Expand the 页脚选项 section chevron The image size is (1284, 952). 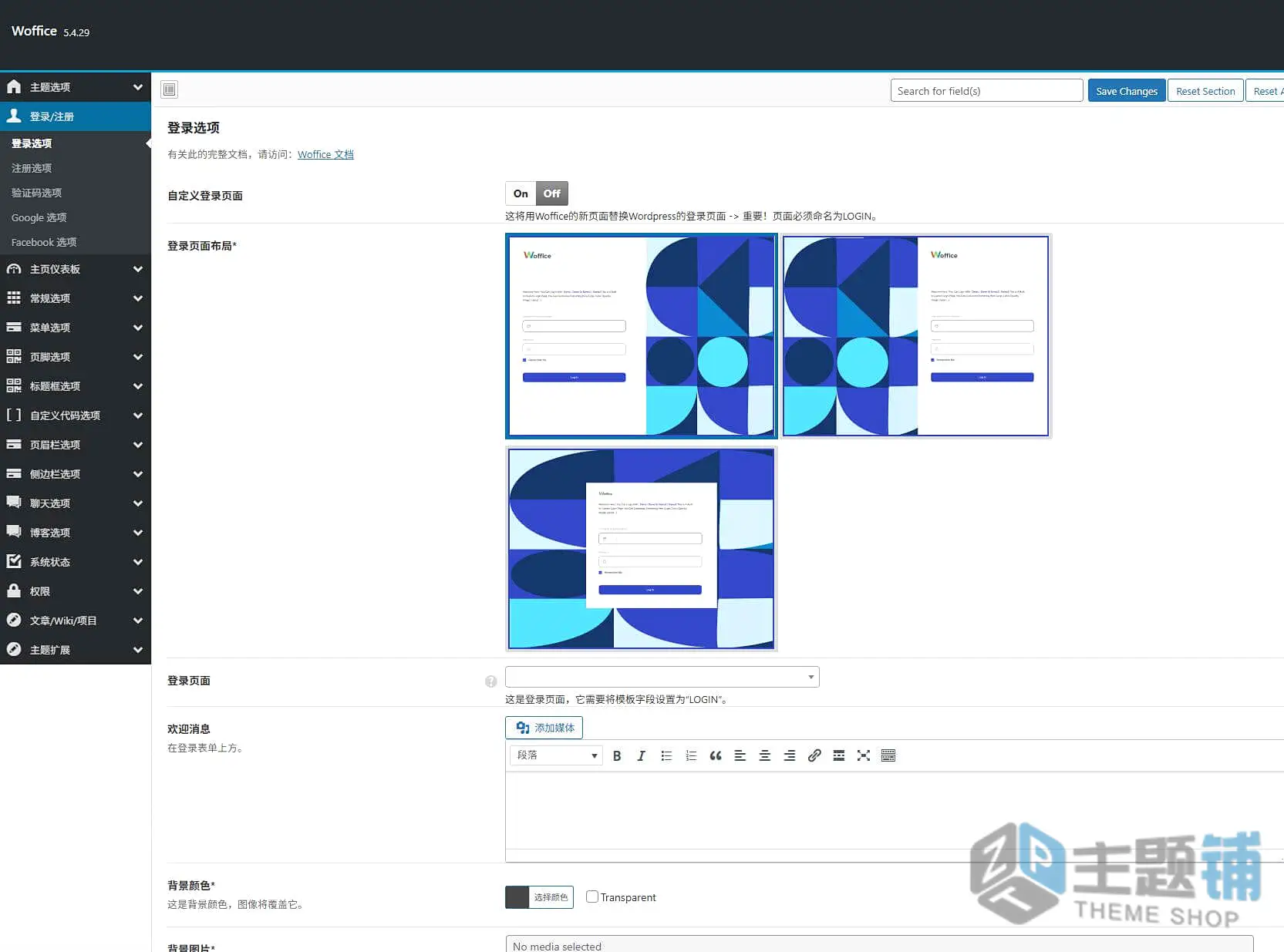137,357
